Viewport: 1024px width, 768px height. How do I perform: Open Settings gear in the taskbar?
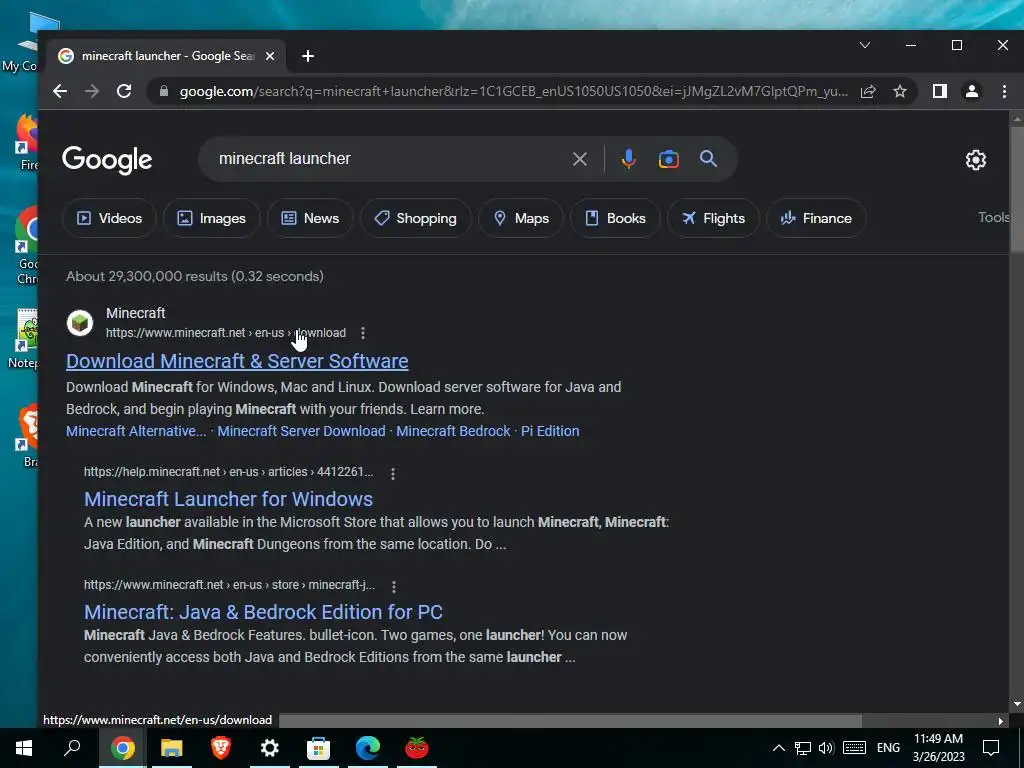270,748
